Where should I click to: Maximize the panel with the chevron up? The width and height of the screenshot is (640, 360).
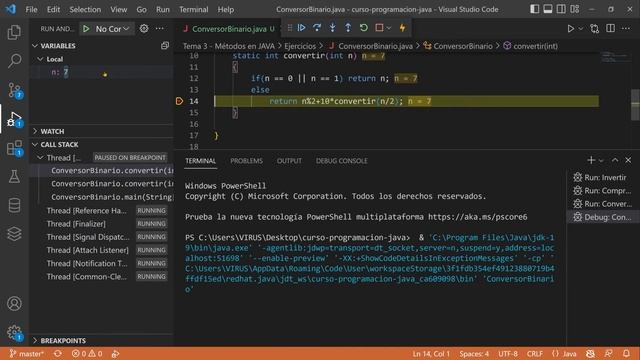coord(615,160)
